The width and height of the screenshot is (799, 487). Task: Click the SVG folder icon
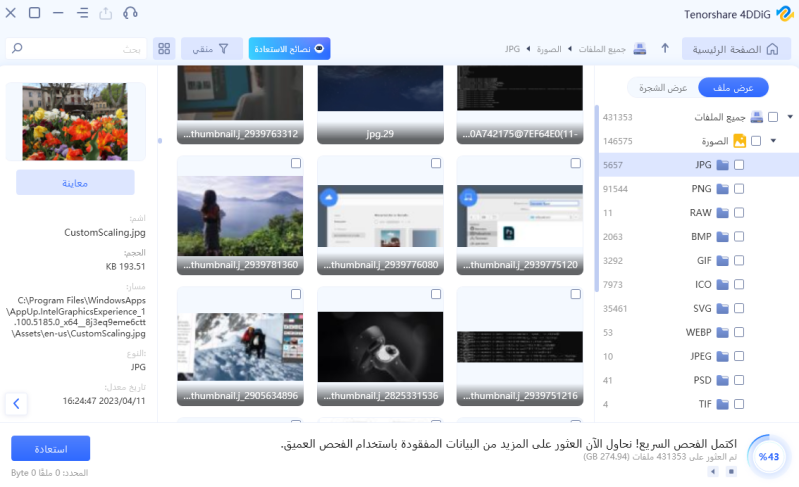pos(723,309)
